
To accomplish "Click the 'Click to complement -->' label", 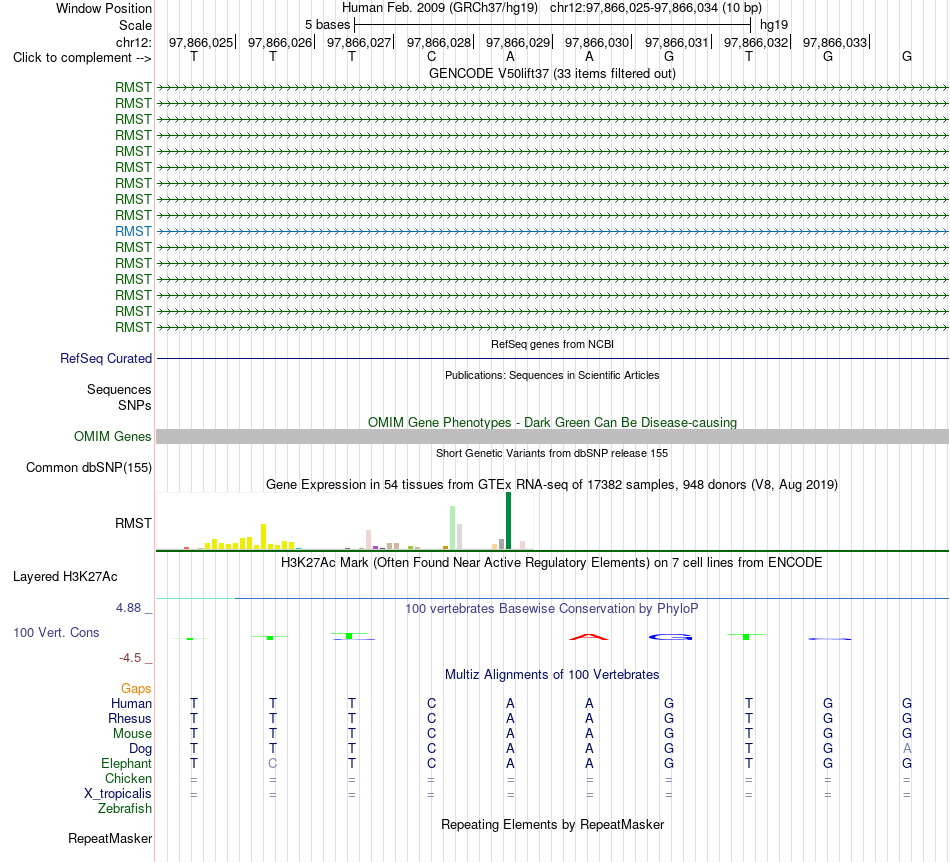I will click(82, 58).
